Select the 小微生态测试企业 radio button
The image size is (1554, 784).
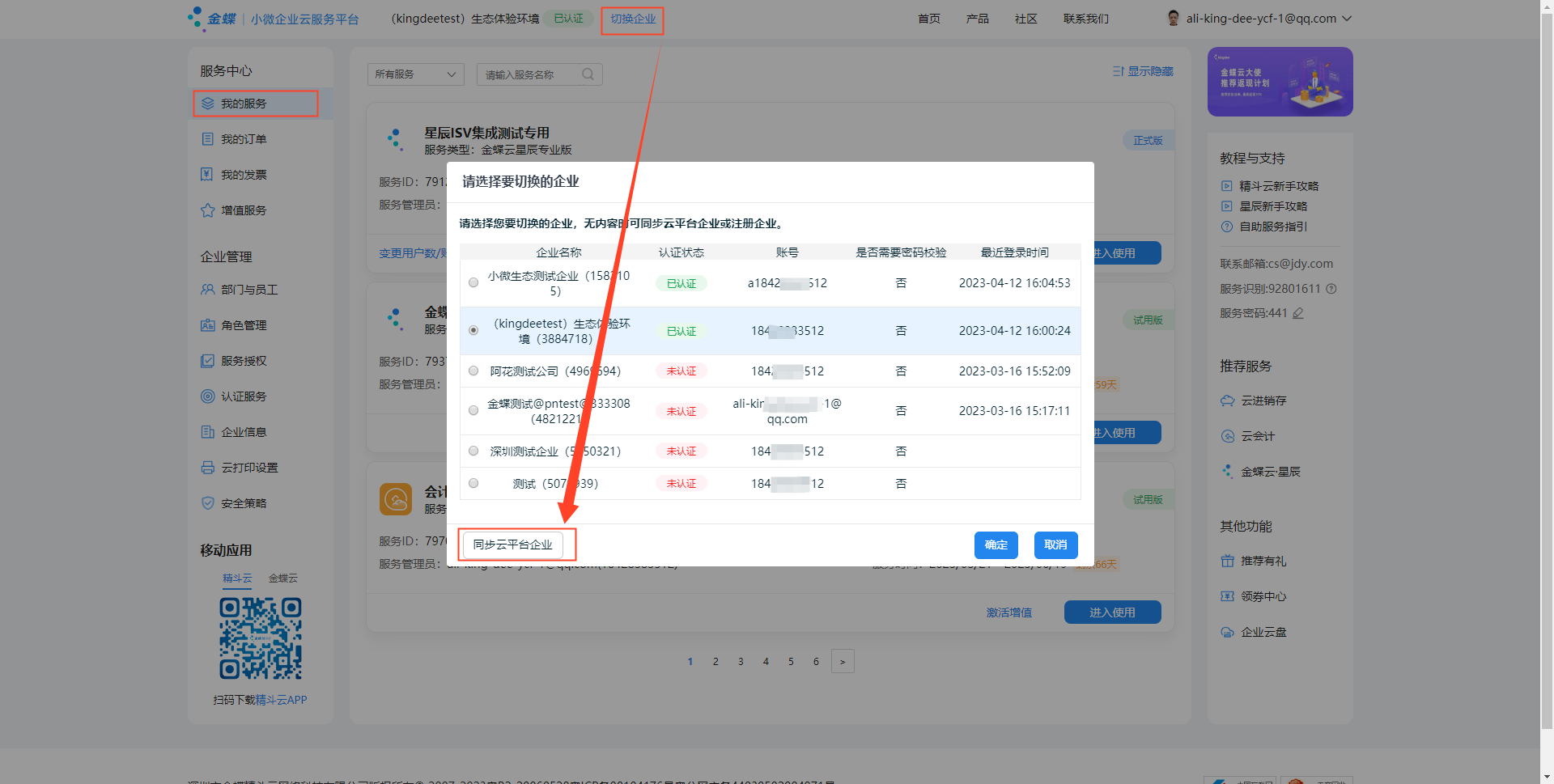point(473,283)
